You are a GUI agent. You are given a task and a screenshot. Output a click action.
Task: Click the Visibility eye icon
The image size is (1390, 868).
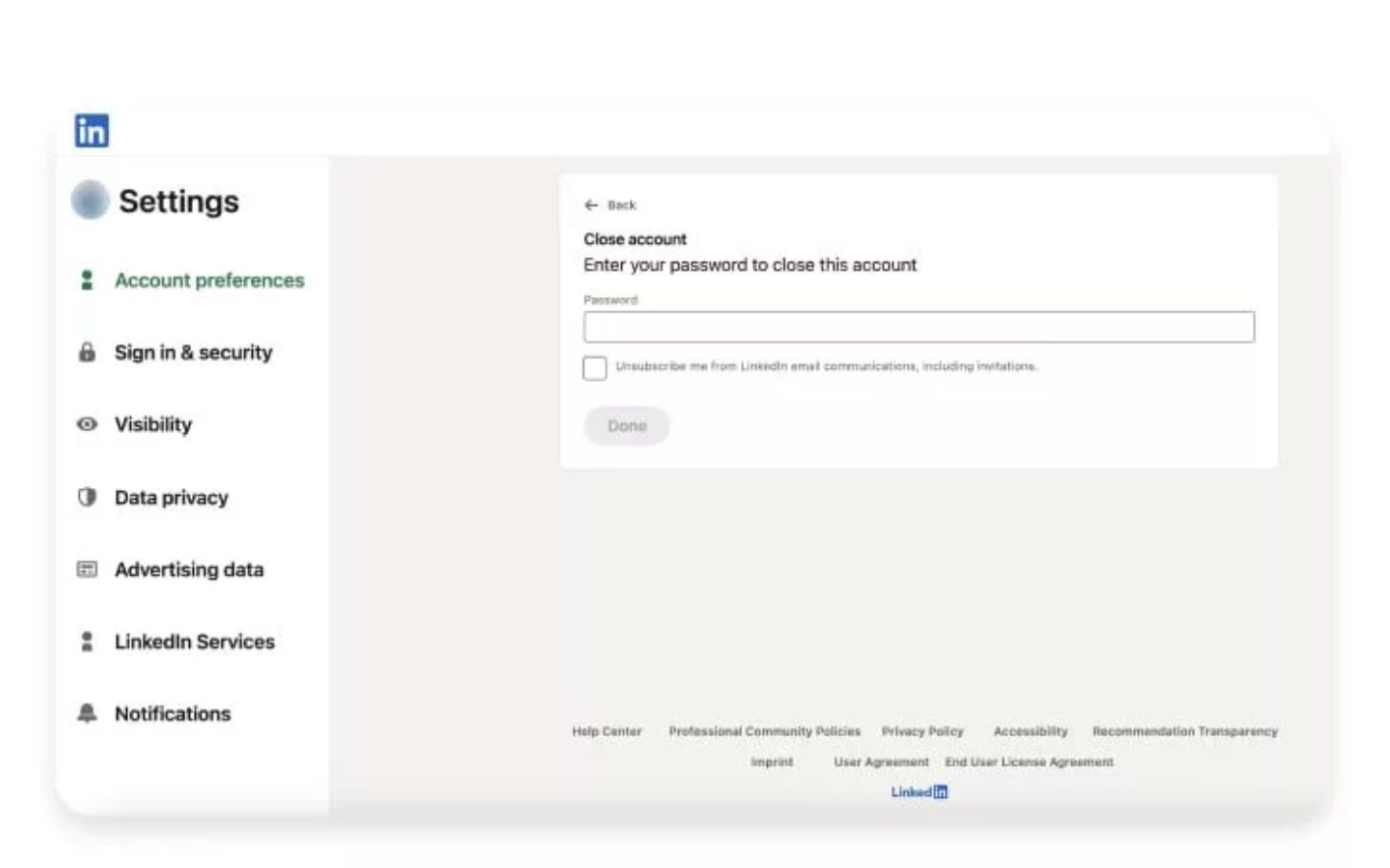coord(87,424)
